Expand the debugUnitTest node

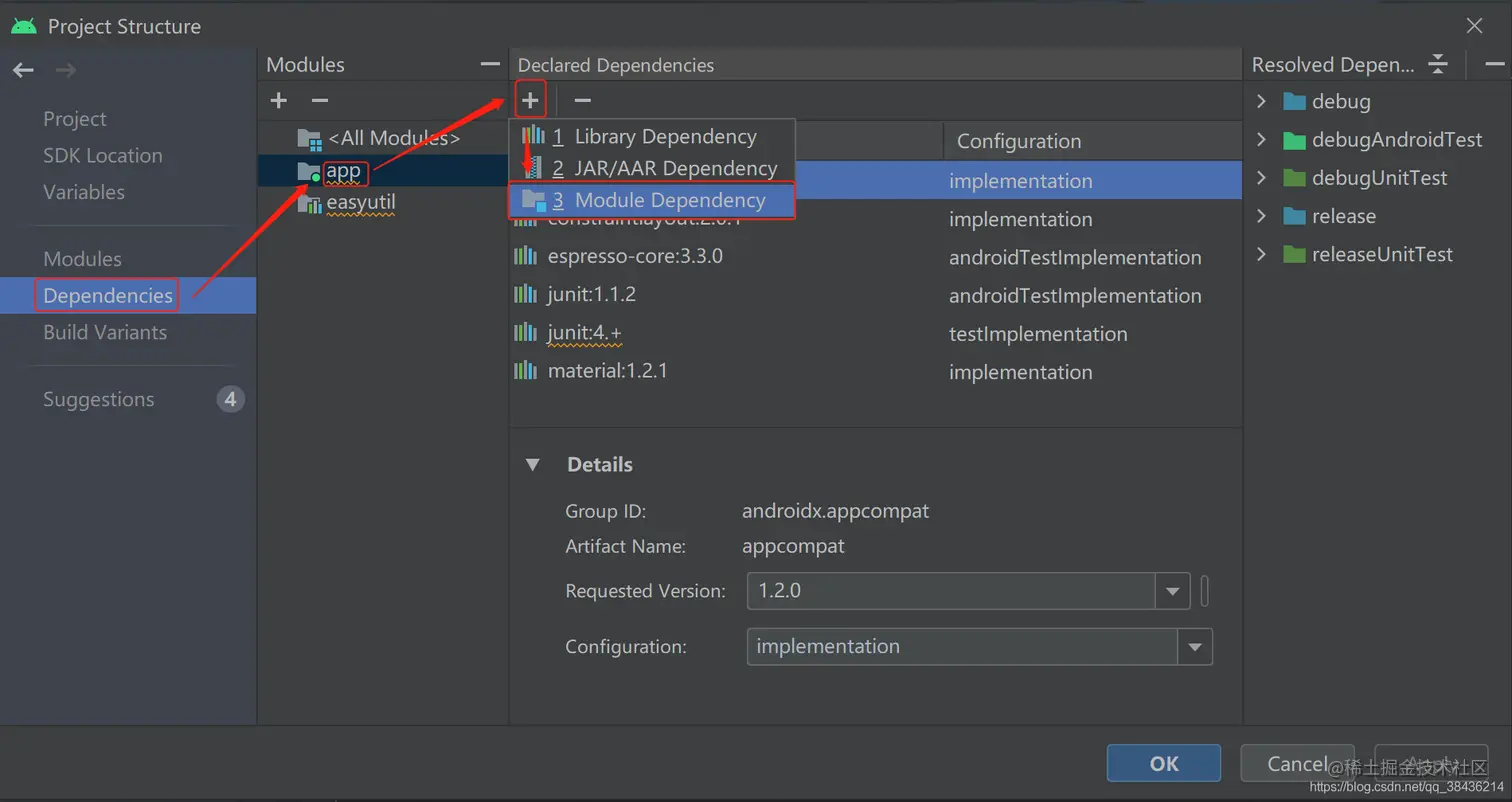click(1262, 178)
